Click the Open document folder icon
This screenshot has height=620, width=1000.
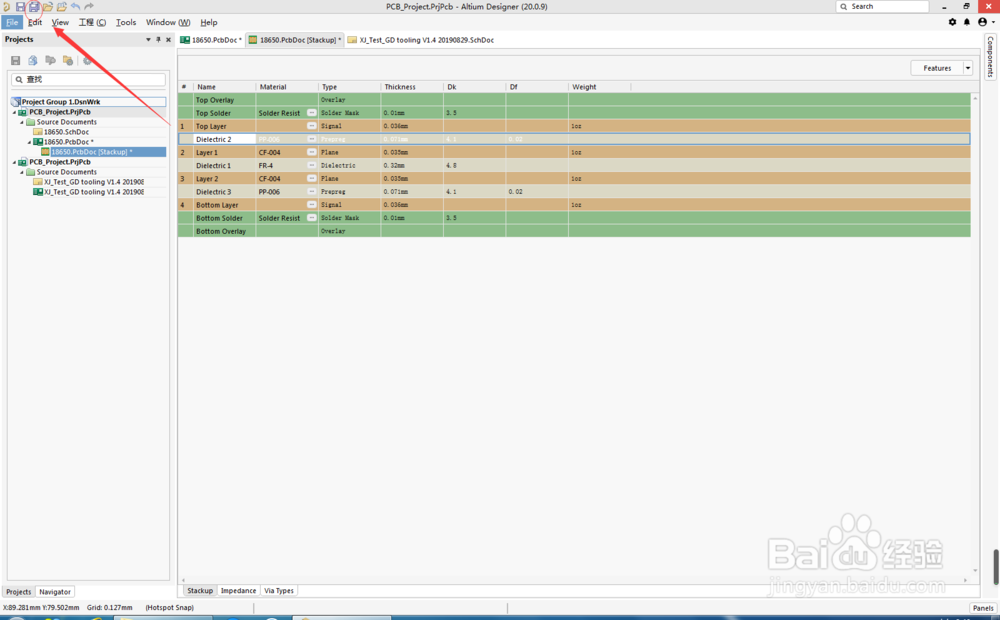(x=48, y=7)
